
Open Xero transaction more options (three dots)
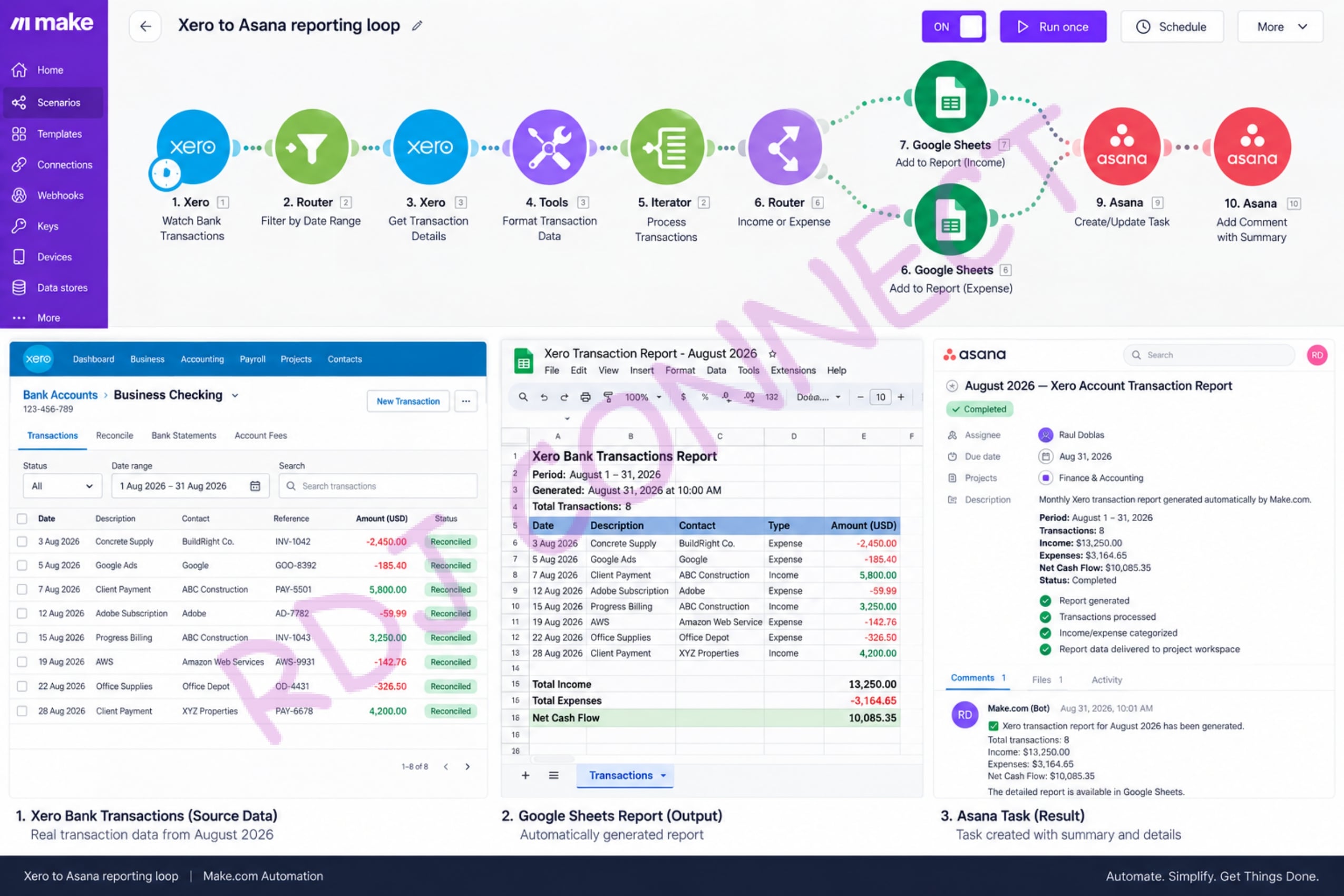[466, 401]
